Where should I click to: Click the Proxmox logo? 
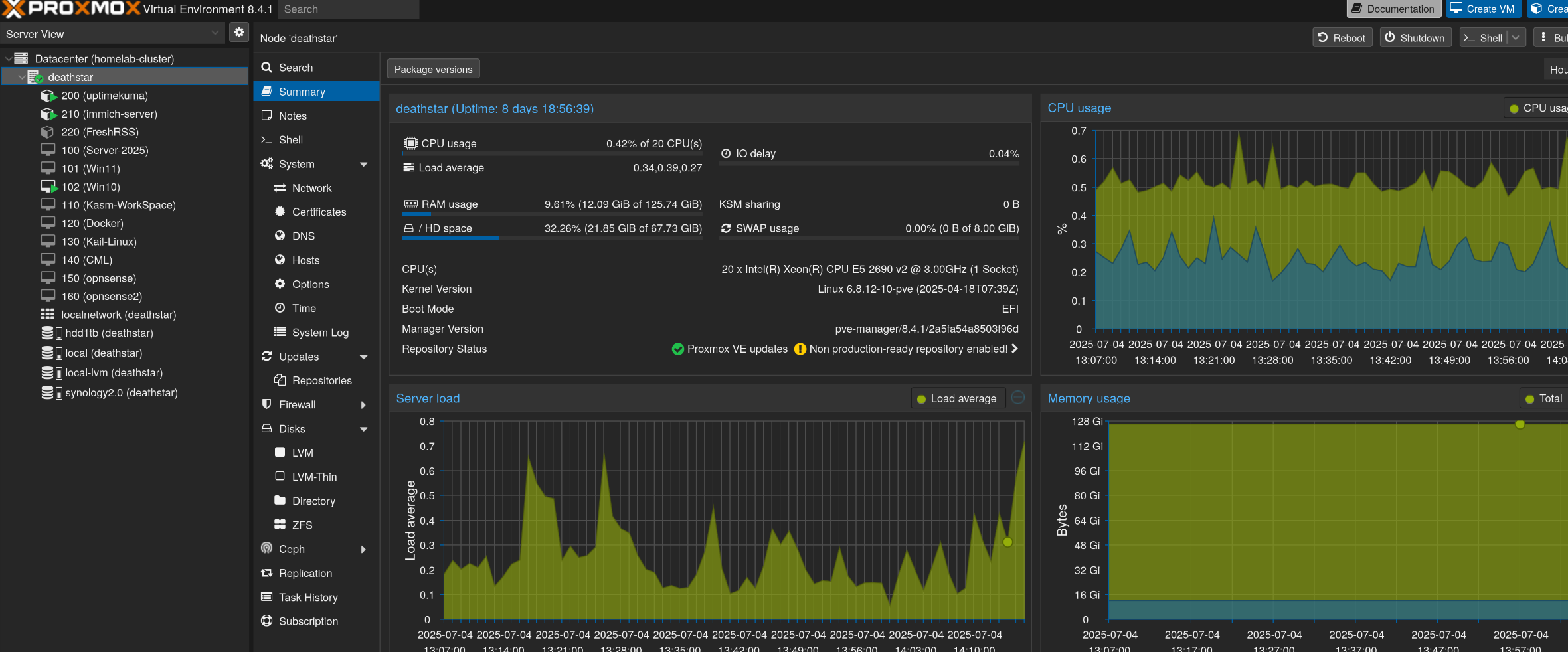coord(70,9)
